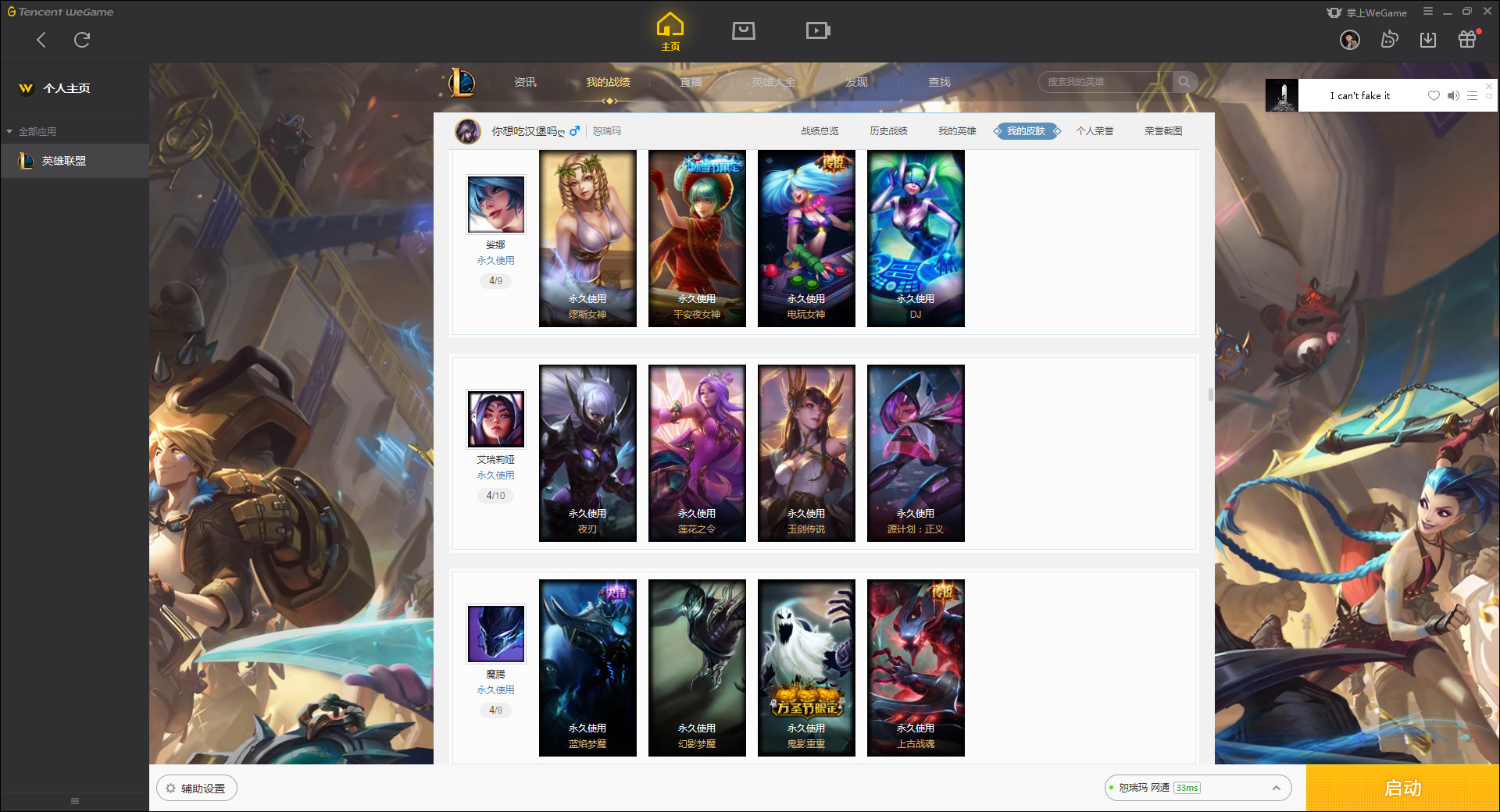1500x812 pixels.
Task: Switch to the 我的战绩 tab
Action: (608, 82)
